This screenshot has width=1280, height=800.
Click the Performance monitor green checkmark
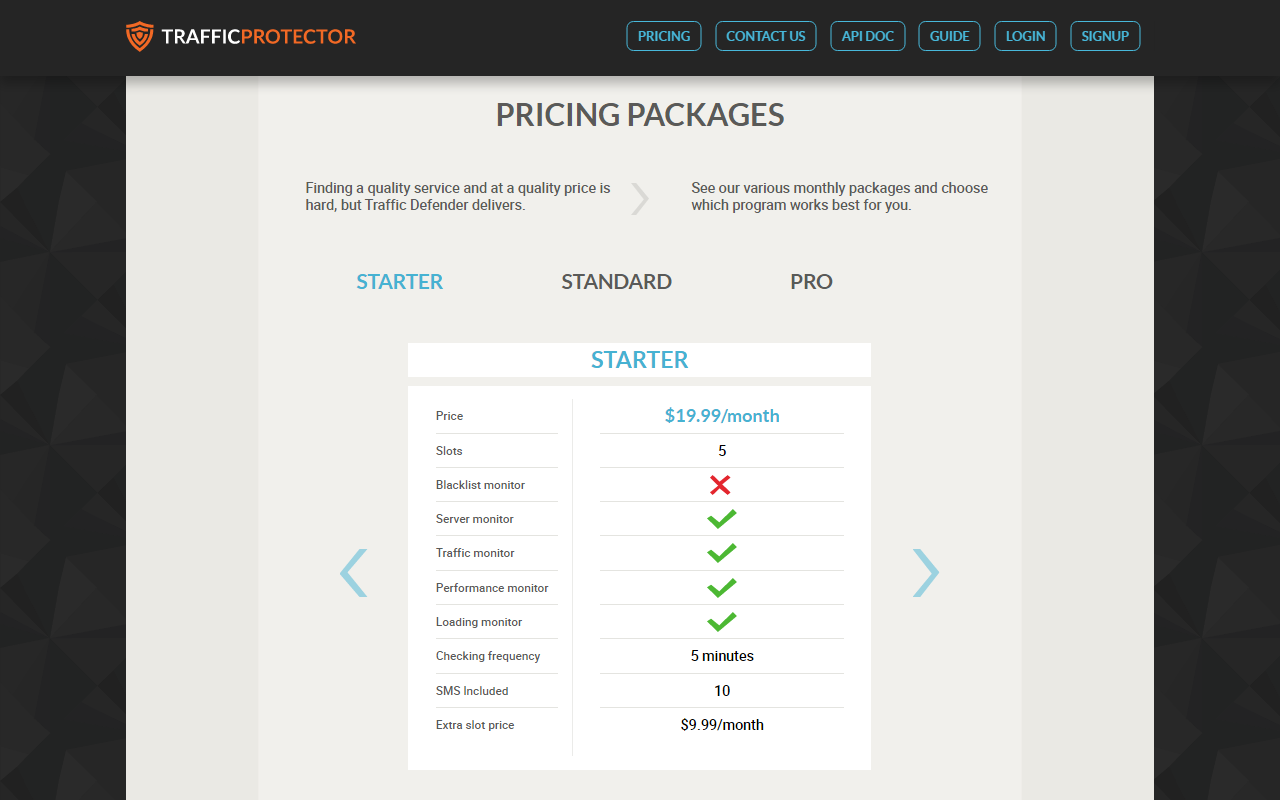pyautogui.click(x=721, y=588)
